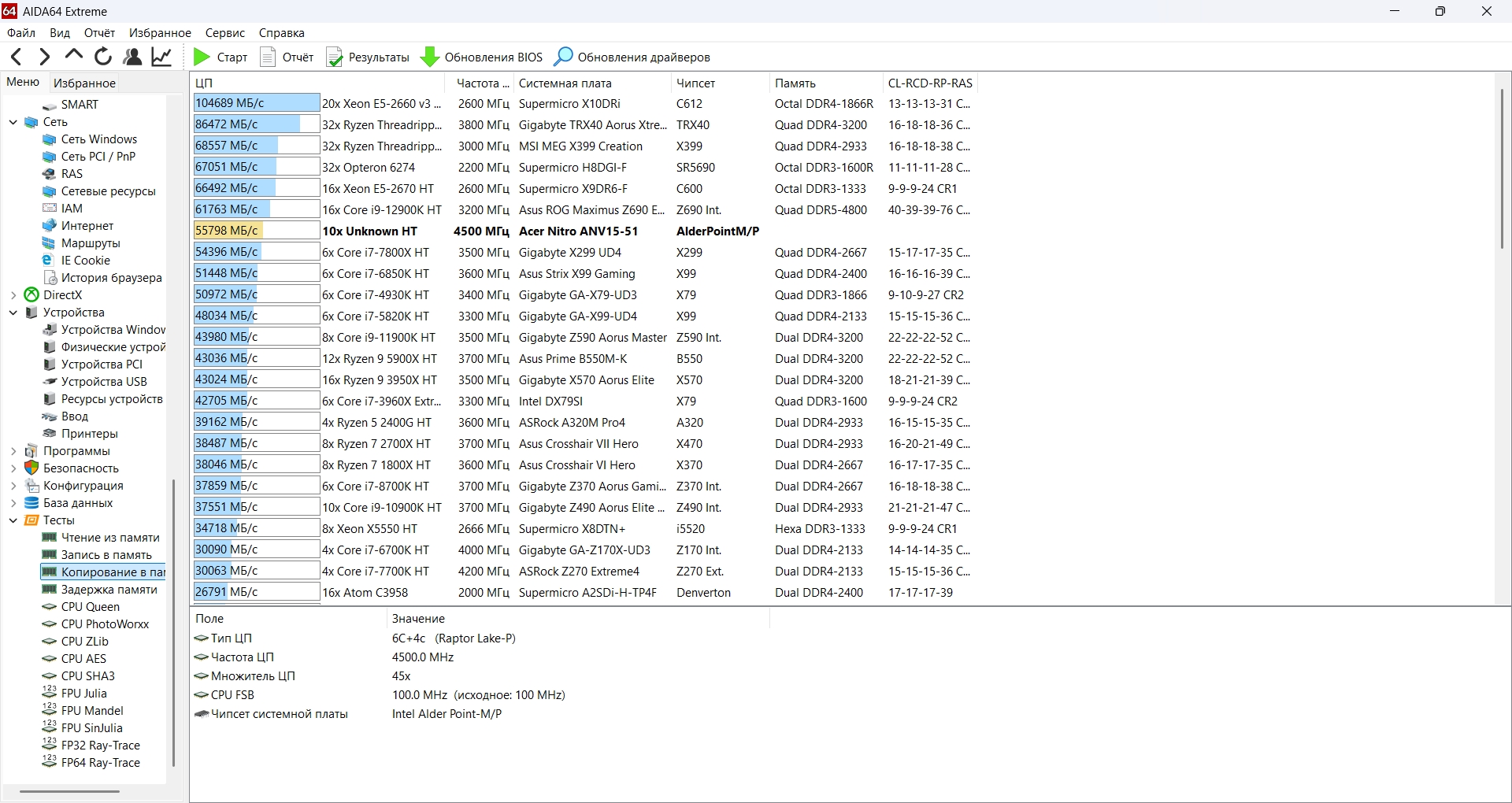Click the Чтение из памяти memory chip icon
Screen dimensions: 1512x803
pyautogui.click(x=50, y=538)
